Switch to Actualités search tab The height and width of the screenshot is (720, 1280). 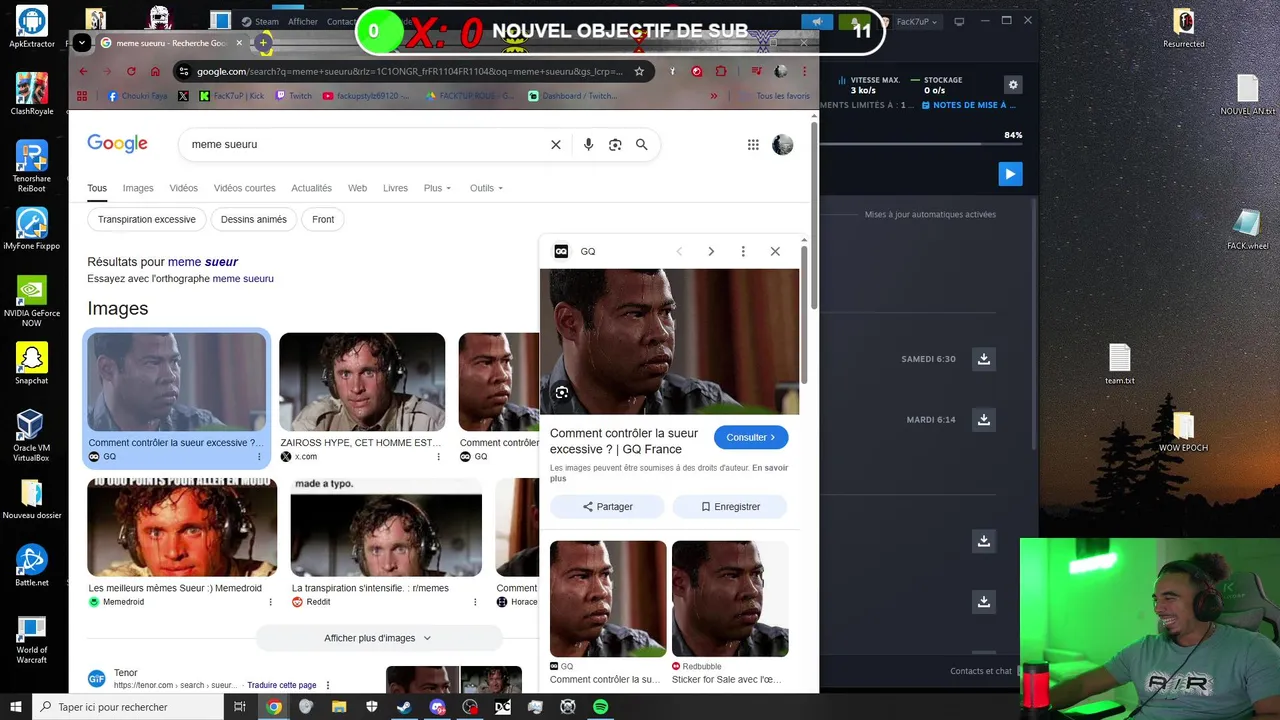click(311, 188)
